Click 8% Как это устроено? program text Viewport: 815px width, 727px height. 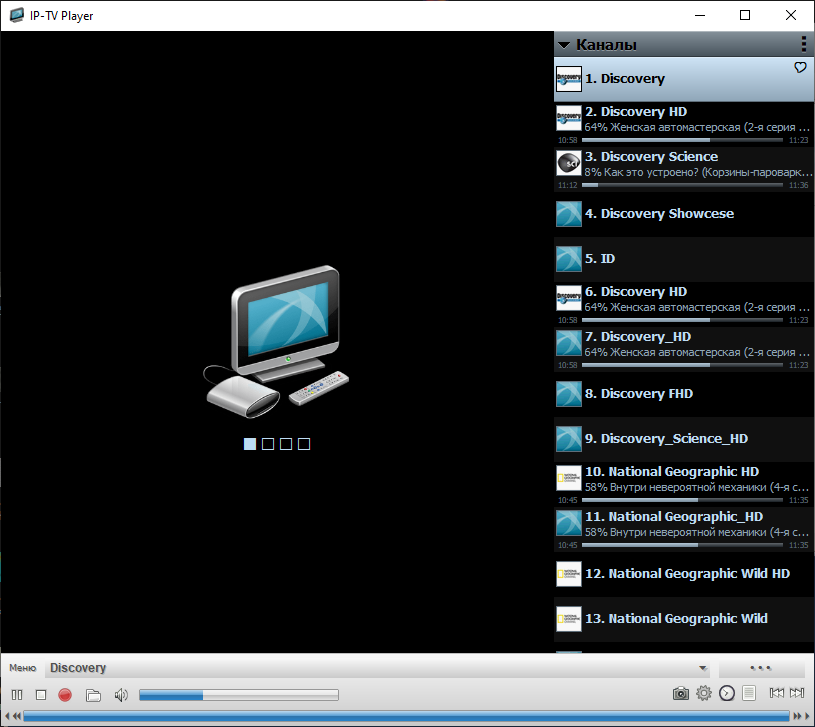click(x=698, y=173)
